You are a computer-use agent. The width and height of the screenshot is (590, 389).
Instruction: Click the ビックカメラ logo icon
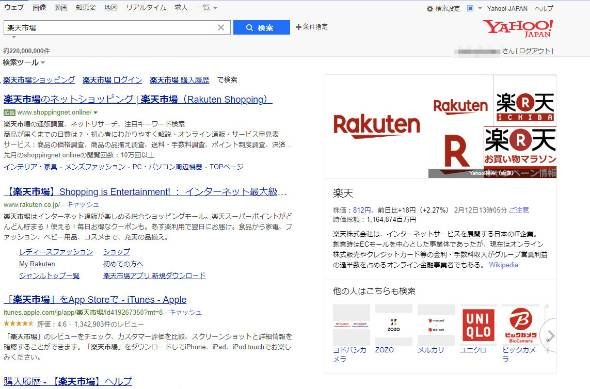(521, 325)
